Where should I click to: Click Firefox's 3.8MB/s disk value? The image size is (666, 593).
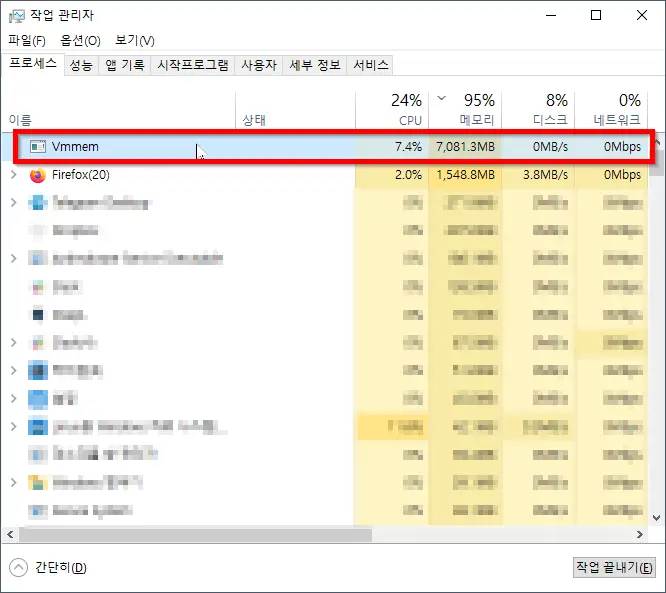point(545,175)
